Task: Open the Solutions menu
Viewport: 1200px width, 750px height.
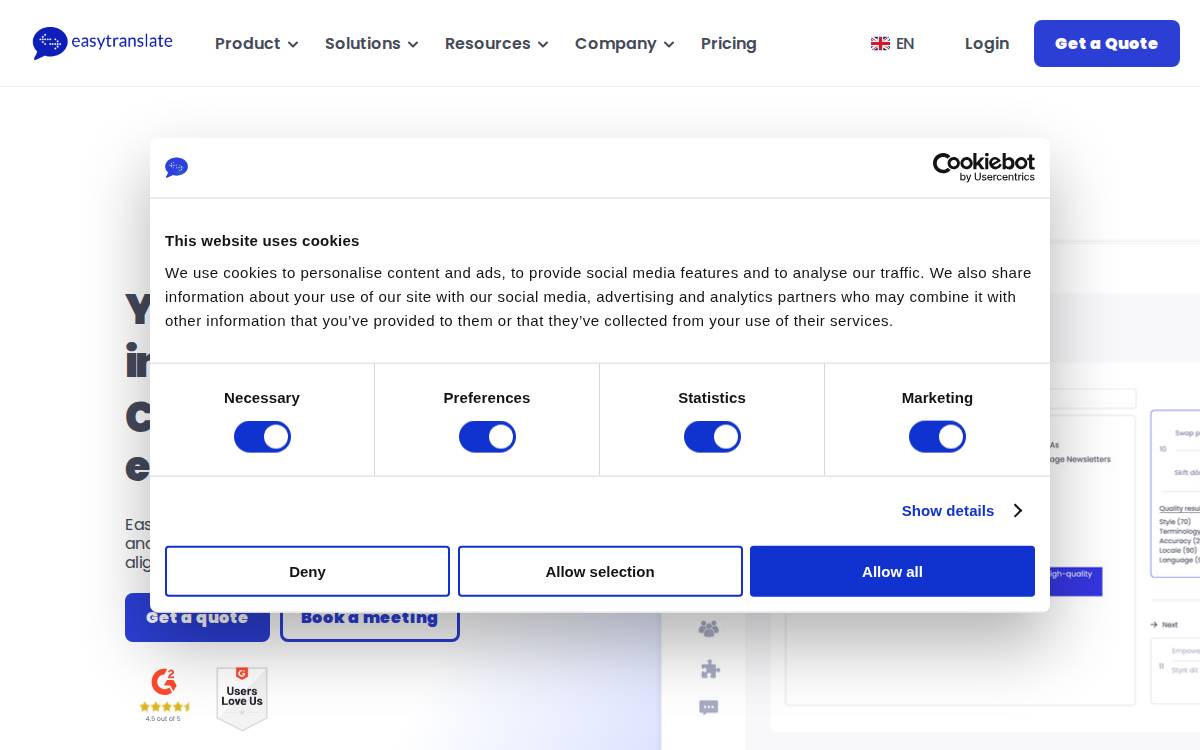Action: pos(372,44)
